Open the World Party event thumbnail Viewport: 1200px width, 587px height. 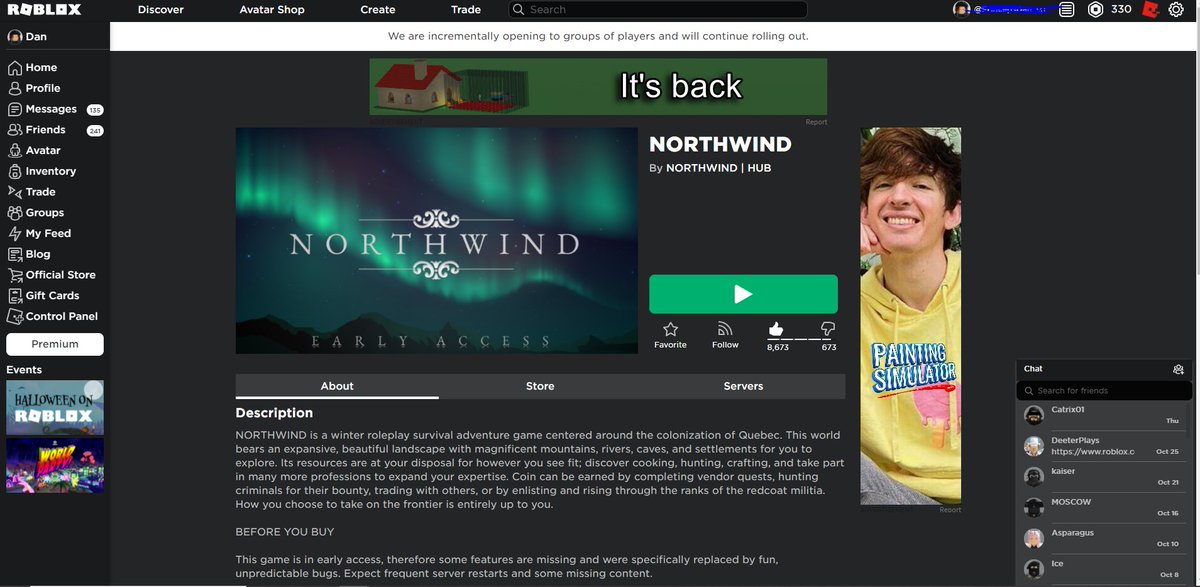pos(55,465)
